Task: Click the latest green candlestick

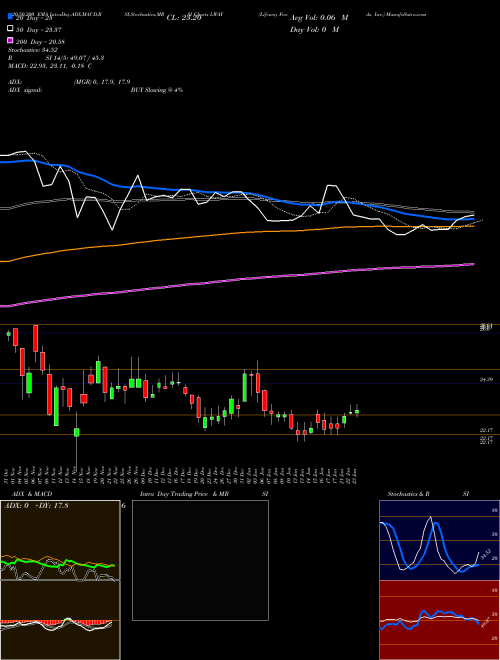Action: [357, 411]
